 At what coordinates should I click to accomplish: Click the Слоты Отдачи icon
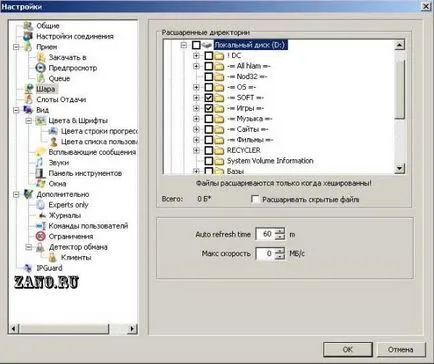29,99
